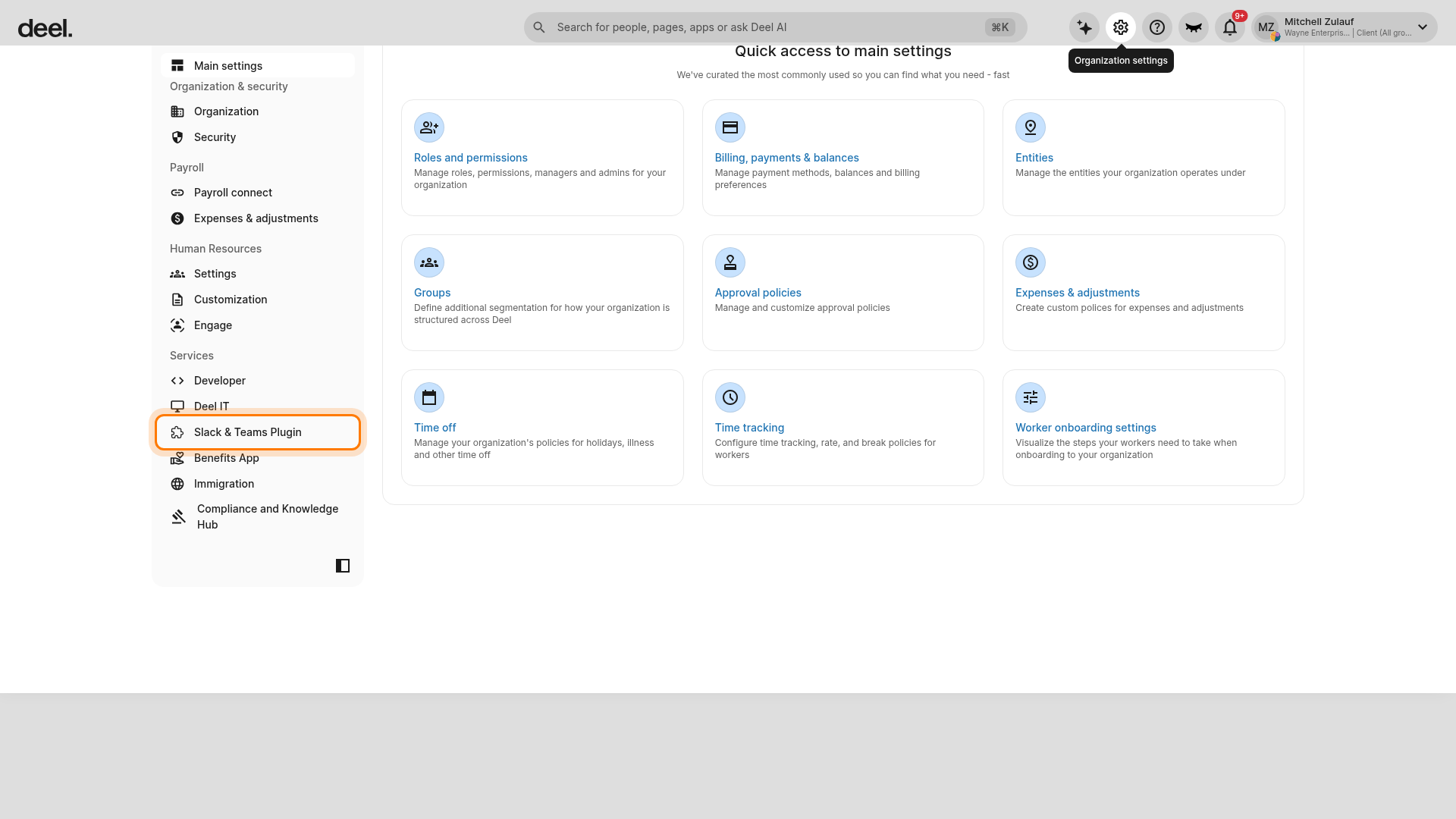
Task: Click the Immigration globe icon
Action: click(177, 484)
